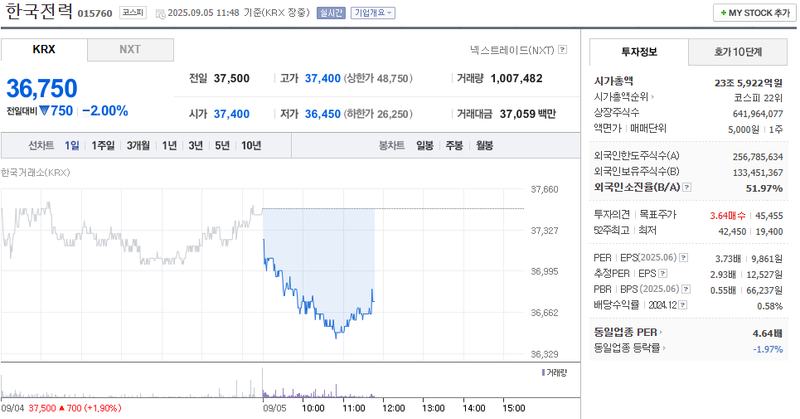Select the 1년 line chart period

(x=169, y=146)
